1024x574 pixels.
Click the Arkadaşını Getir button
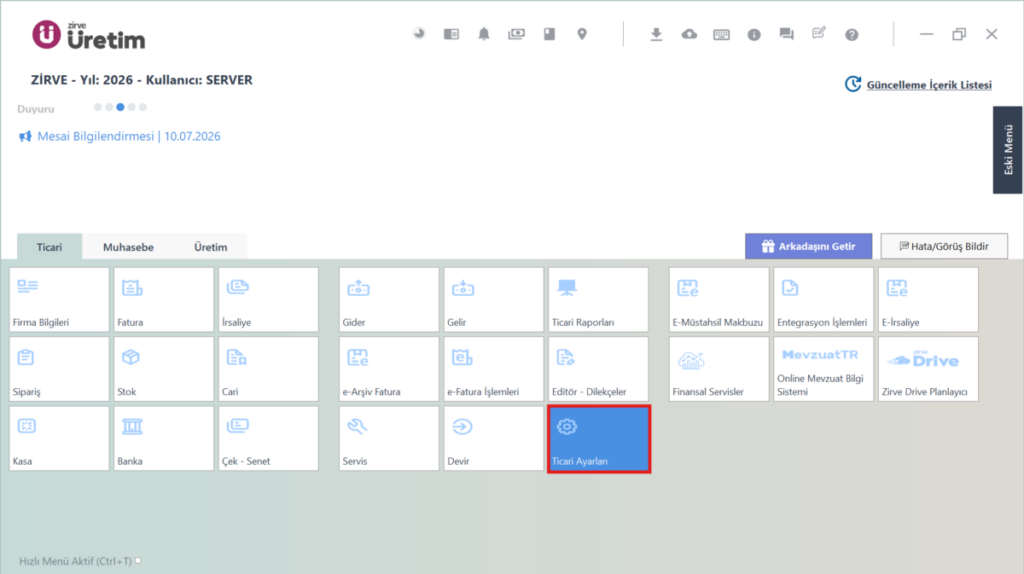click(808, 246)
